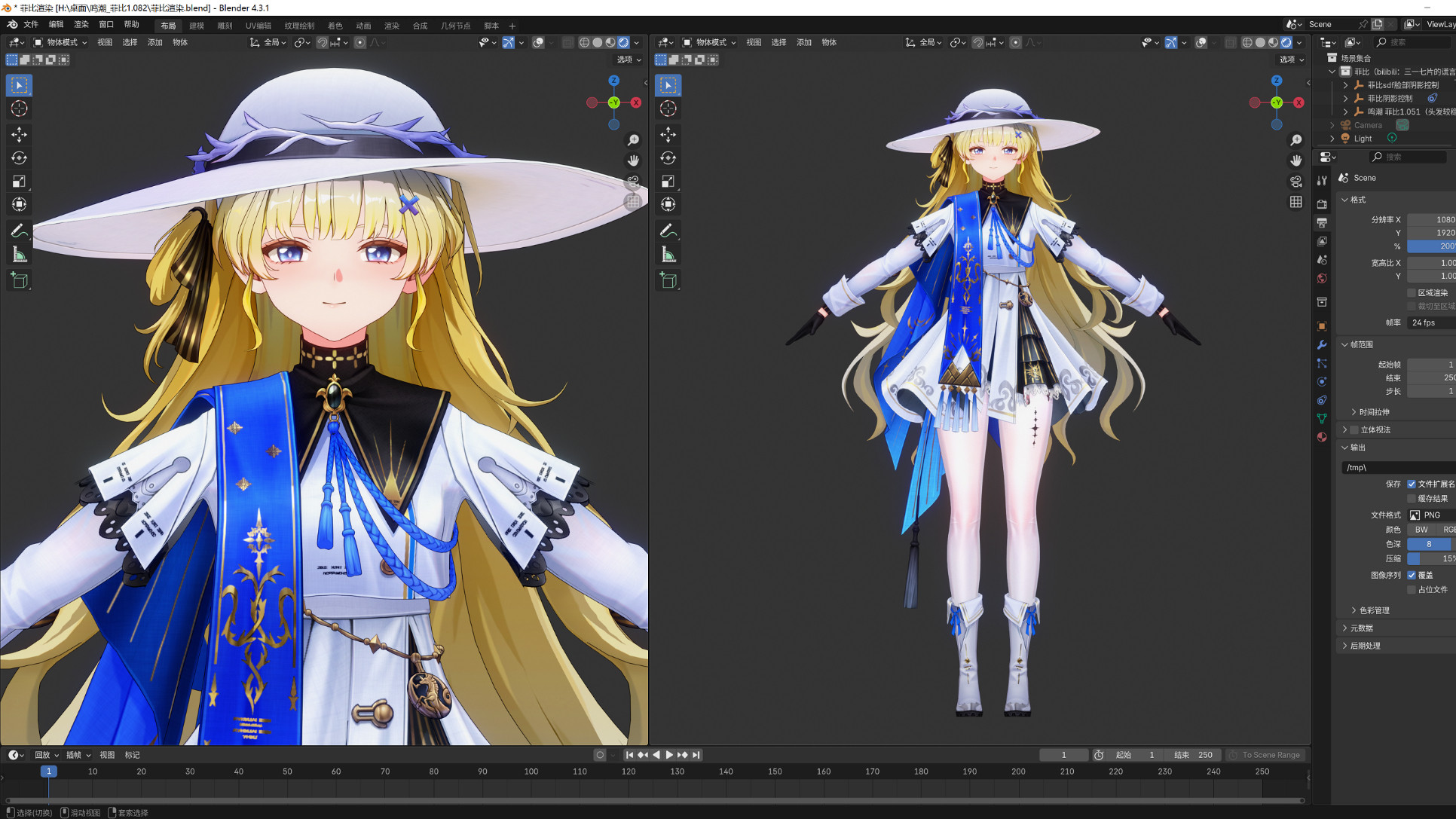The height and width of the screenshot is (819, 1456).
Task: Choose the Measure tool in right viewport
Action: pos(668,255)
